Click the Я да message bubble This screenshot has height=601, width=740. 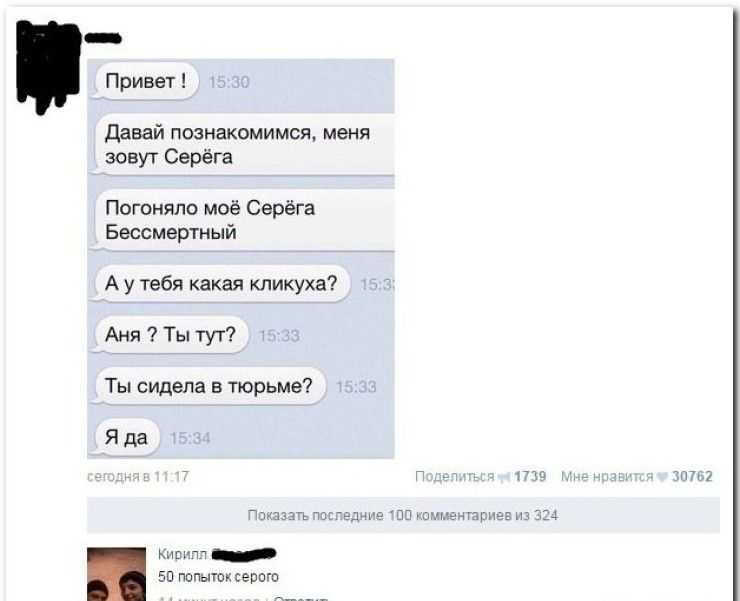(127, 438)
